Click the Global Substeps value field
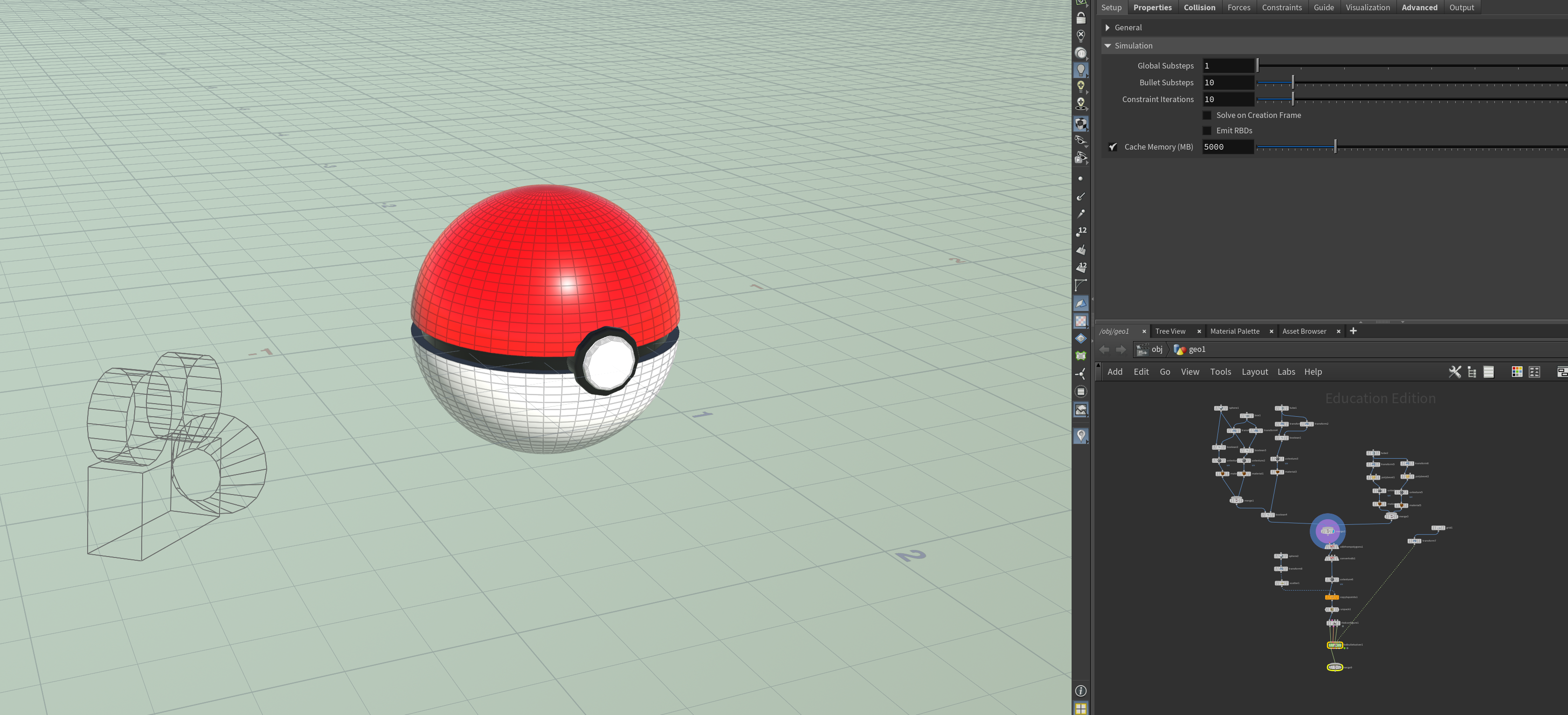This screenshot has height=715, width=1568. [x=1228, y=66]
